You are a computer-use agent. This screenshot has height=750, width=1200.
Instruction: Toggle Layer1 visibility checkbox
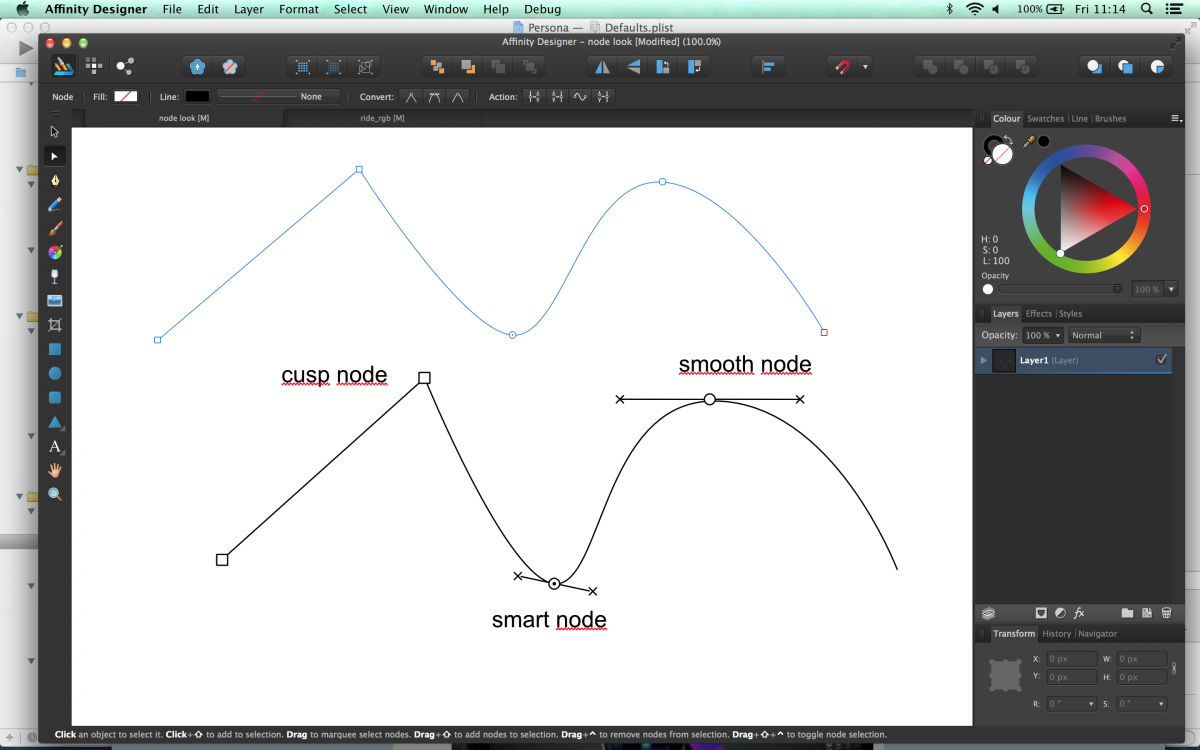point(1161,360)
